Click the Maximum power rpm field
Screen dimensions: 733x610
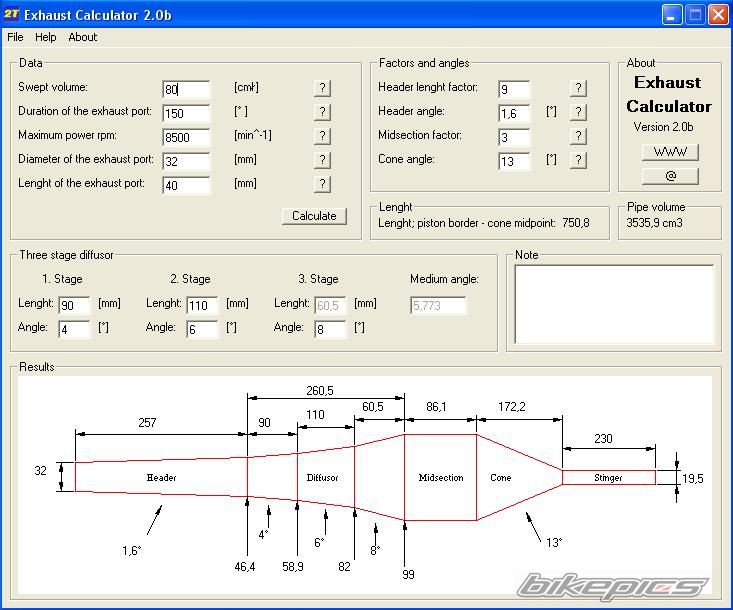pyautogui.click(x=186, y=138)
